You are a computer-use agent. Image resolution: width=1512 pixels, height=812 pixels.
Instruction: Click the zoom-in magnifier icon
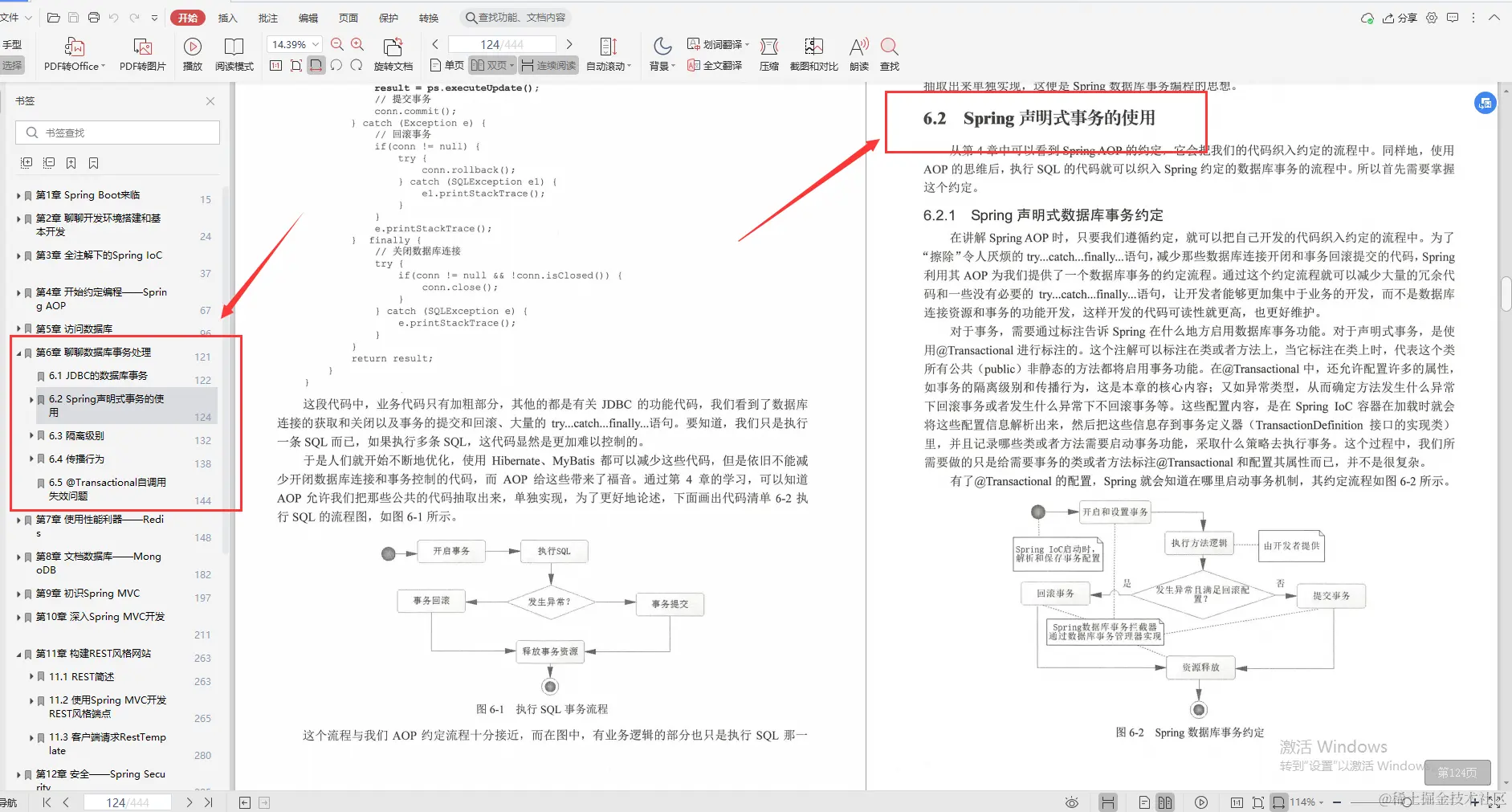pos(357,44)
